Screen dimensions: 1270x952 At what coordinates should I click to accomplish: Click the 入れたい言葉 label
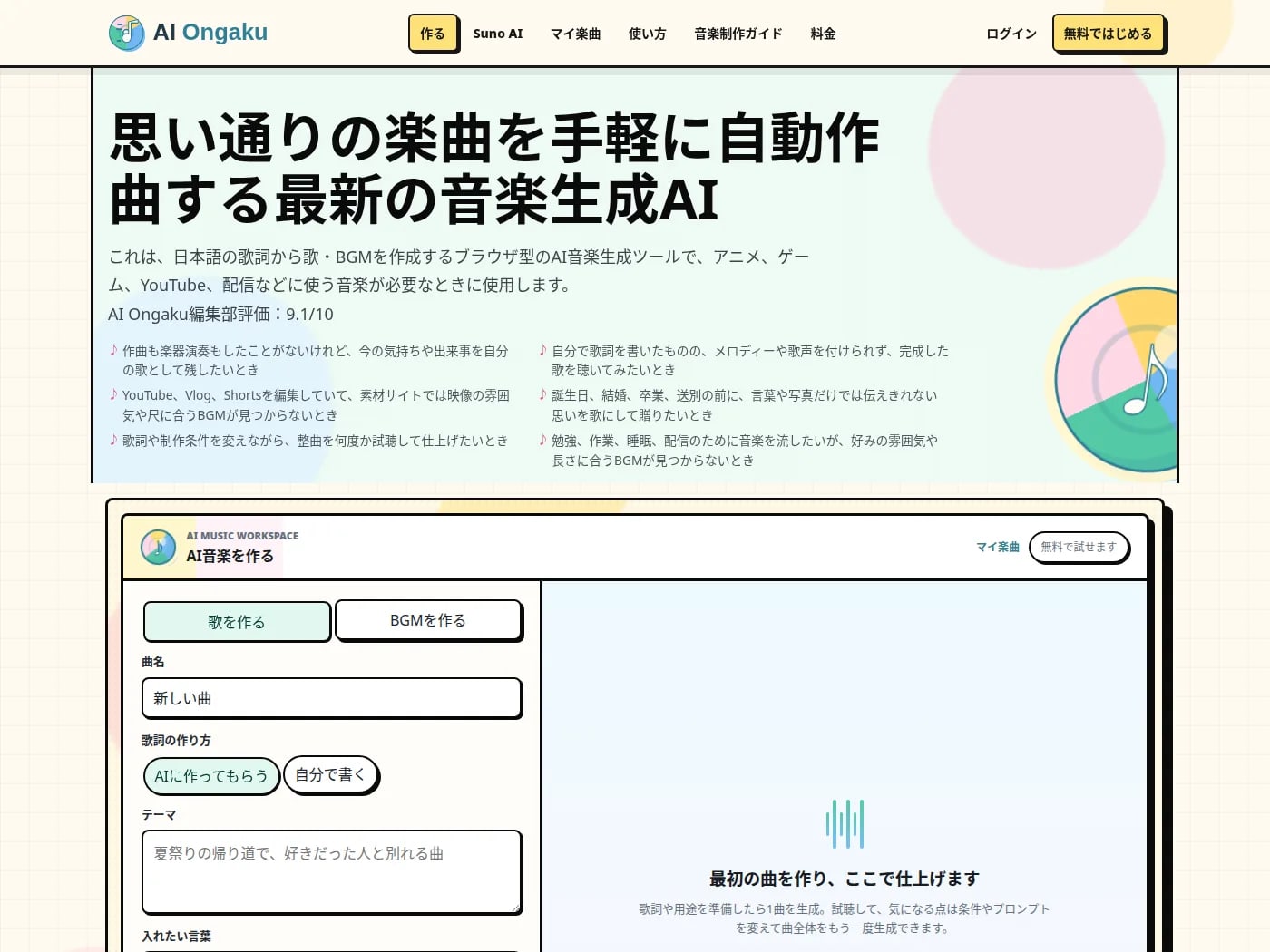coord(176,936)
